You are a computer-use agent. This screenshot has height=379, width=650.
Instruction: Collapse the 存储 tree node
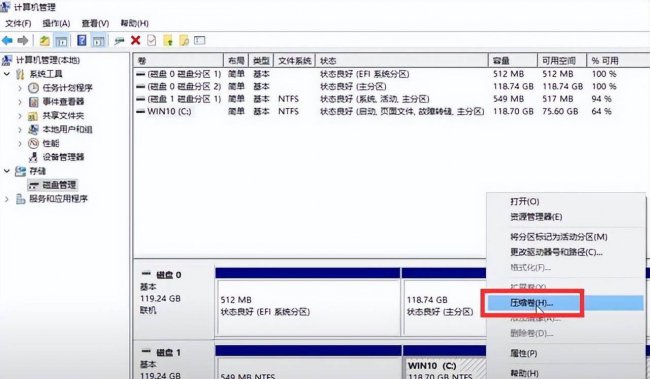point(7,171)
